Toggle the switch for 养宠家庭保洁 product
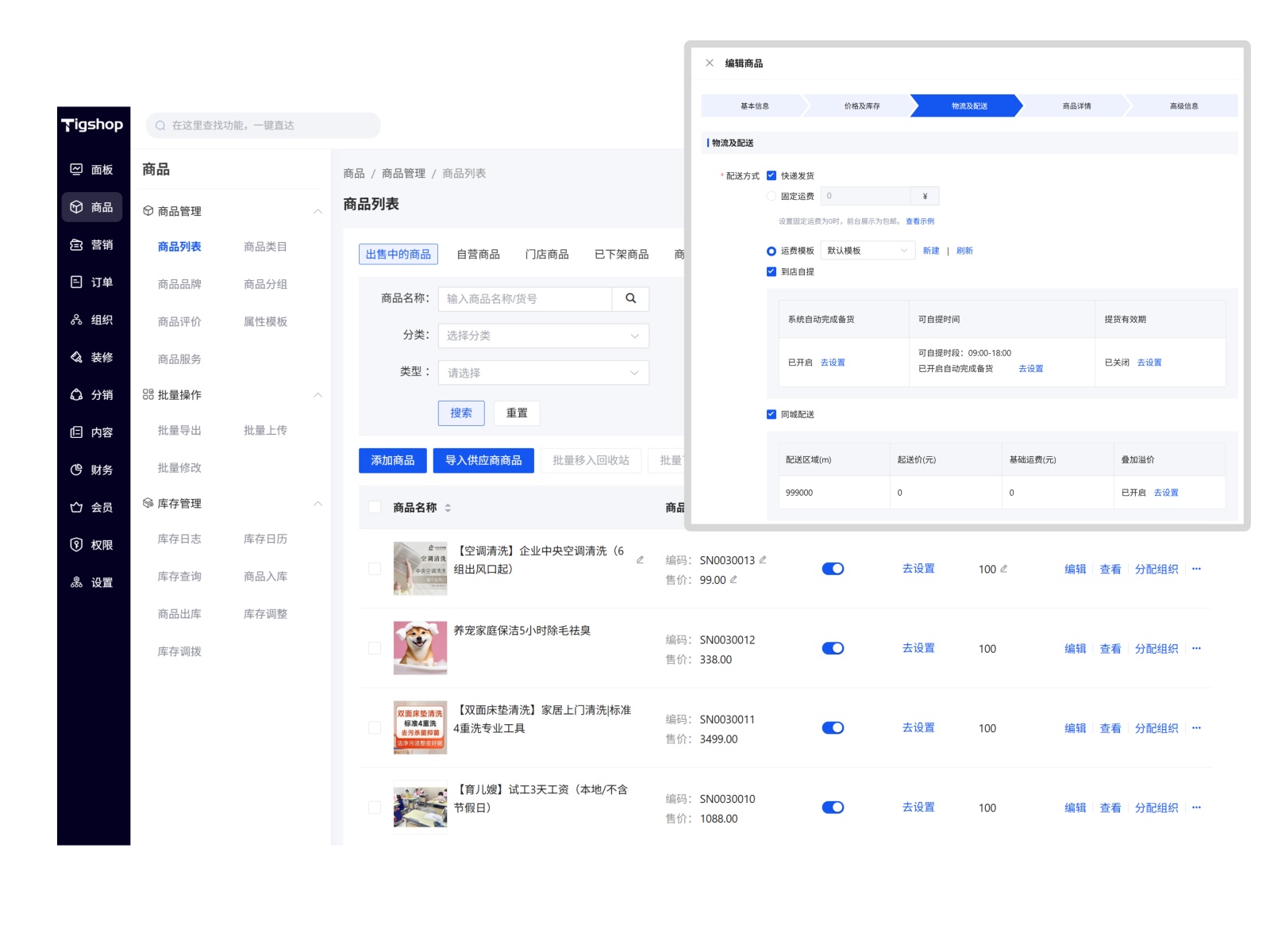Screen dimensions: 1270x952 coord(833,649)
